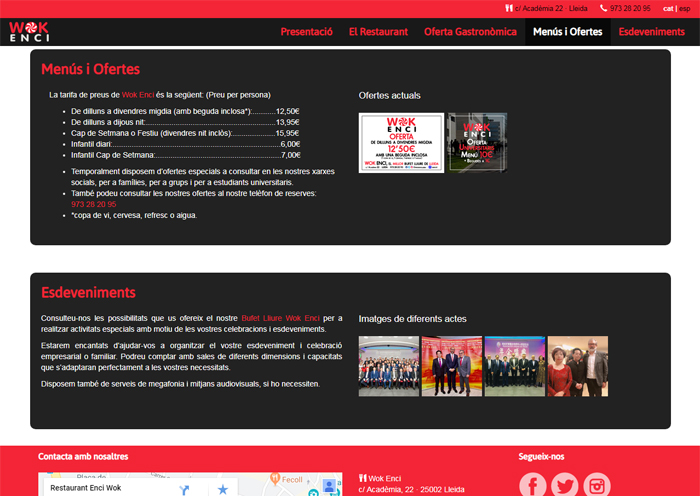Screen dimensions: 700x496
Task: Switch language to cat
Action: tap(668, 8)
